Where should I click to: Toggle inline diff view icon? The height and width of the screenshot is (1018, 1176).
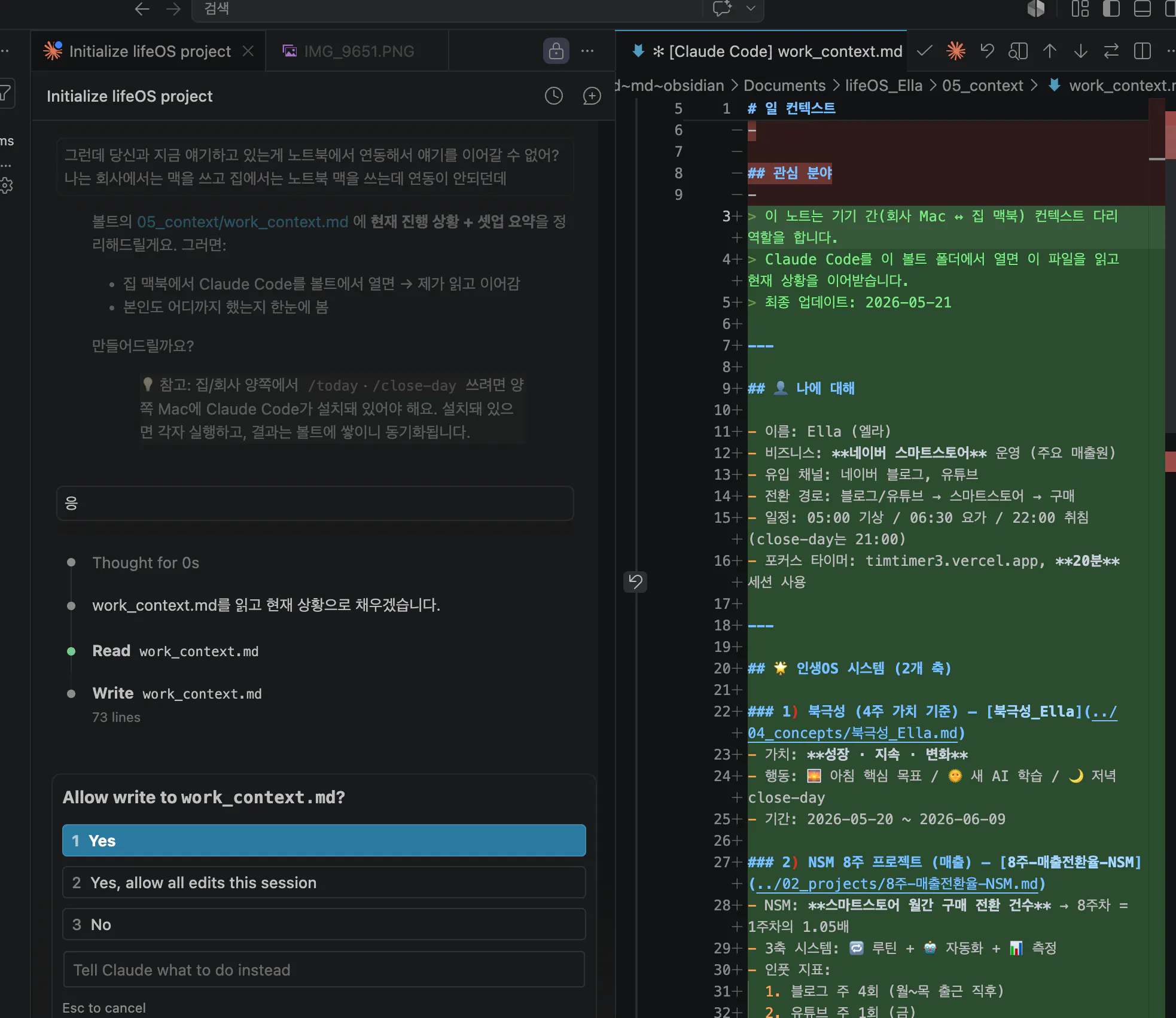tap(1143, 51)
